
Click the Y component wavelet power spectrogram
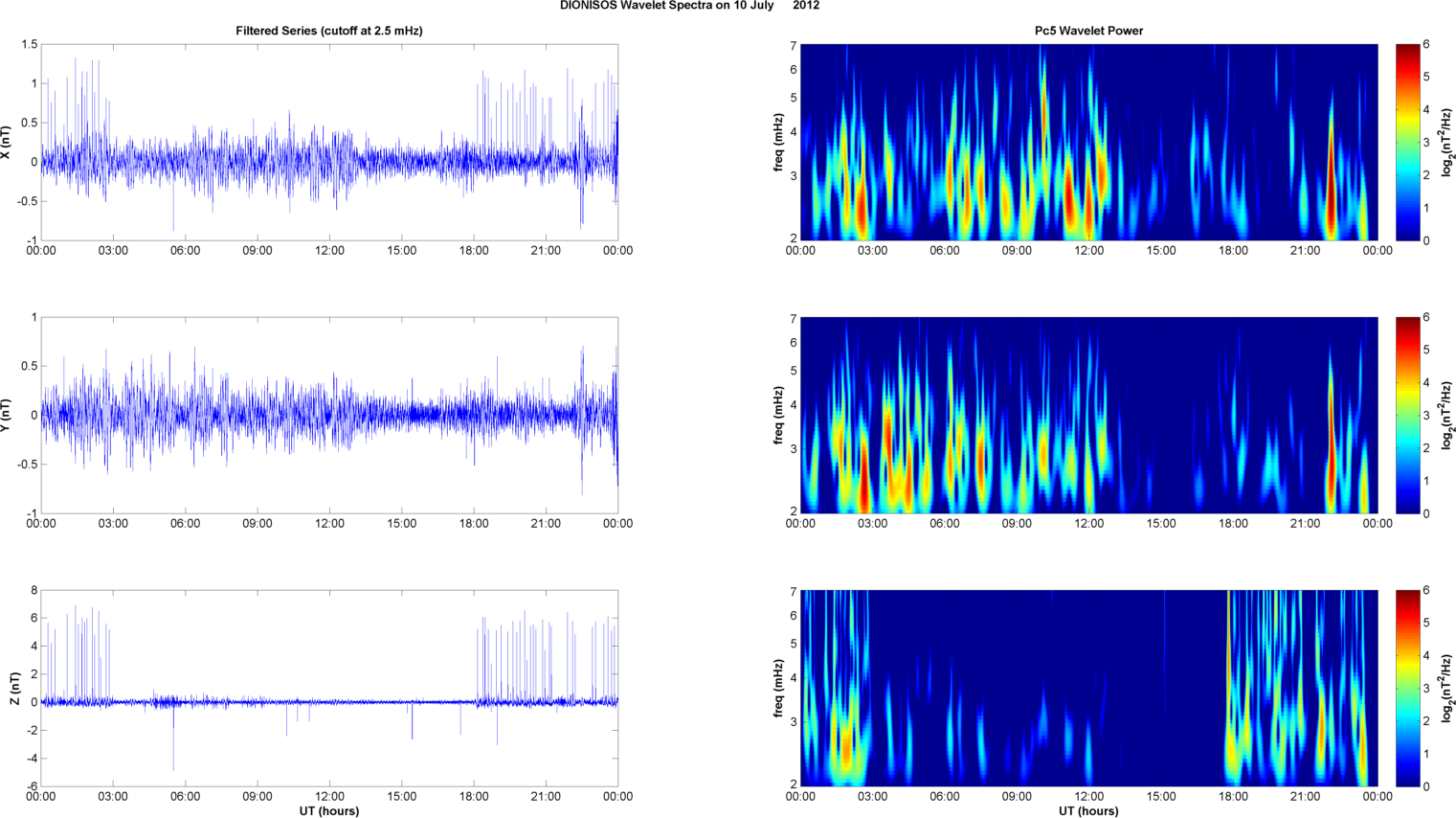1088,415
